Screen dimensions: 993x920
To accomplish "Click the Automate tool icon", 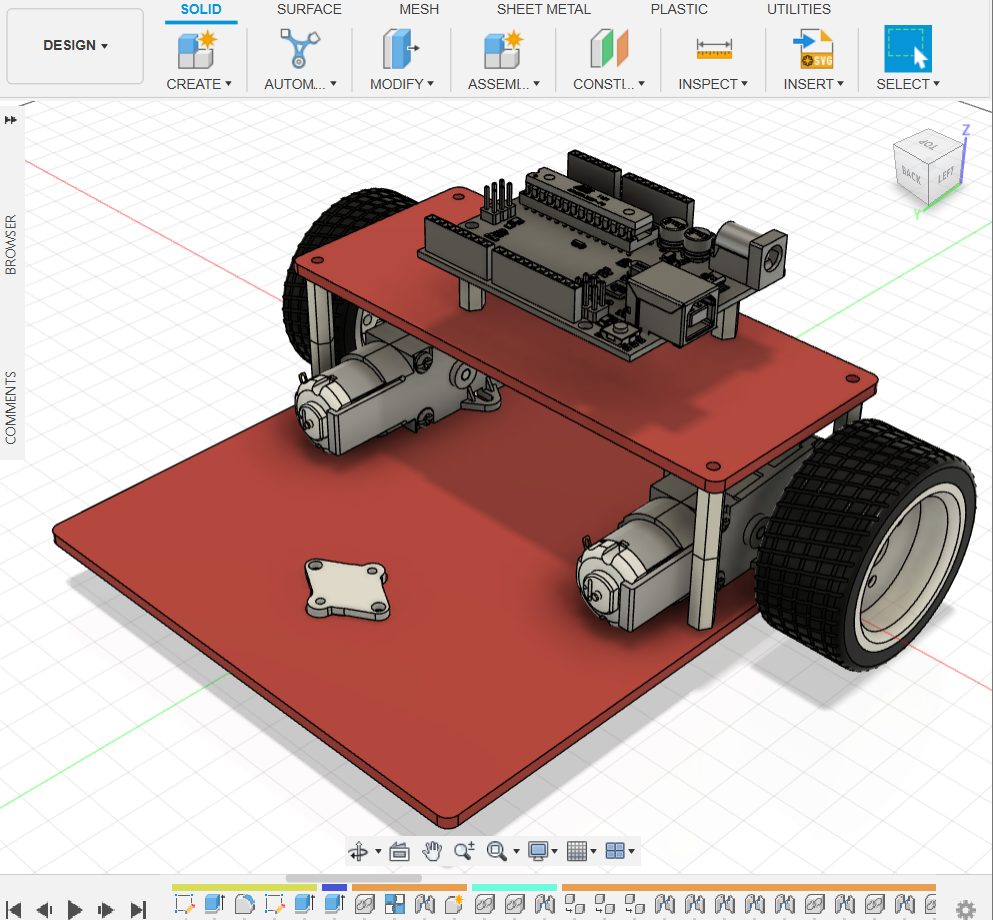I will pyautogui.click(x=300, y=49).
